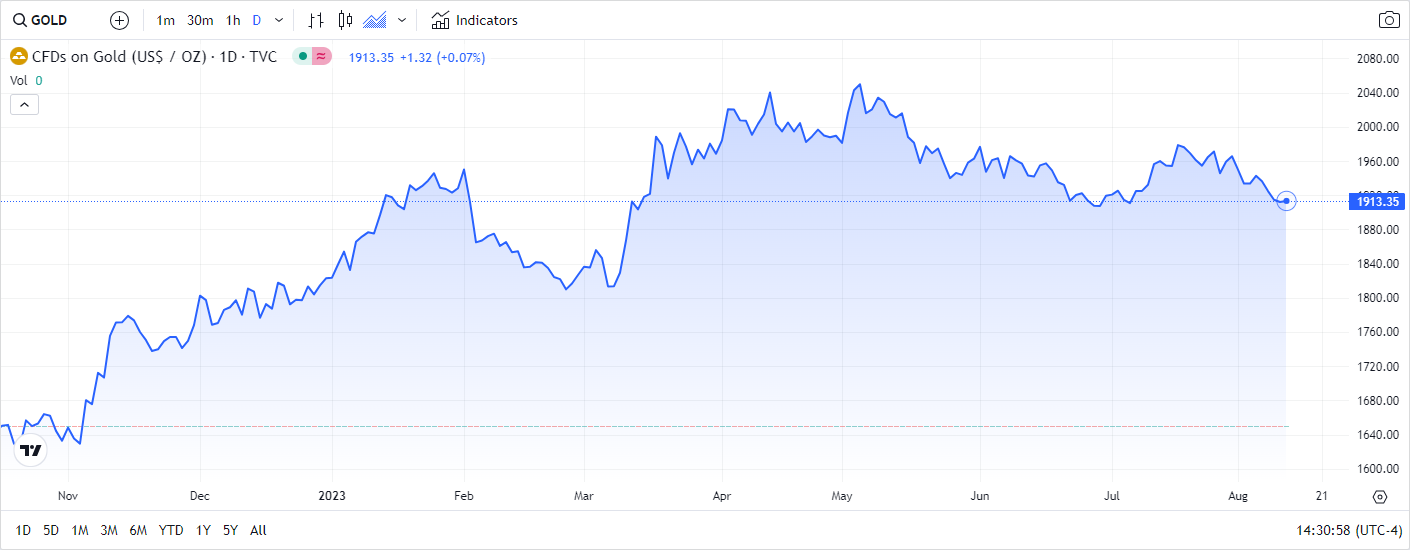Click the gold symbol logo icon
The height and width of the screenshot is (551, 1411).
[x=18, y=57]
